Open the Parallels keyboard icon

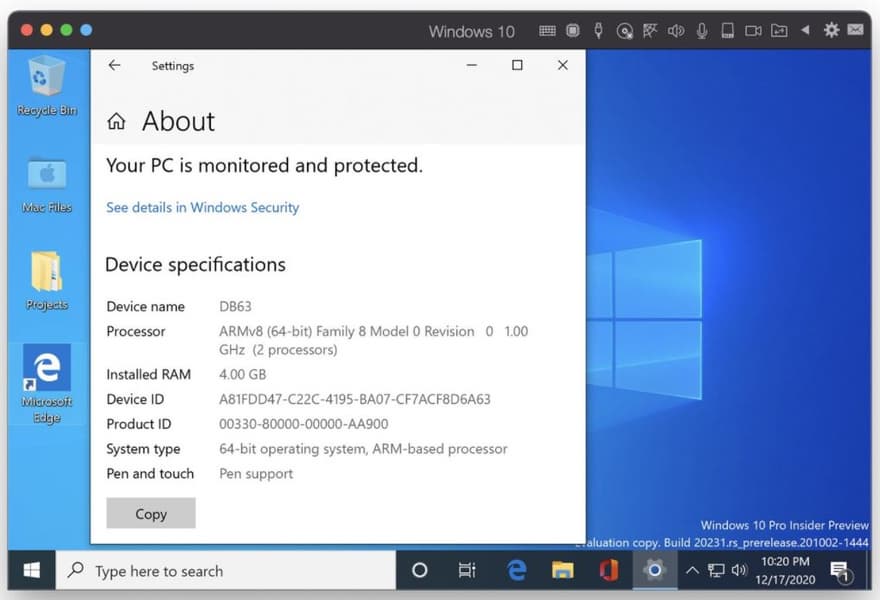tap(547, 31)
